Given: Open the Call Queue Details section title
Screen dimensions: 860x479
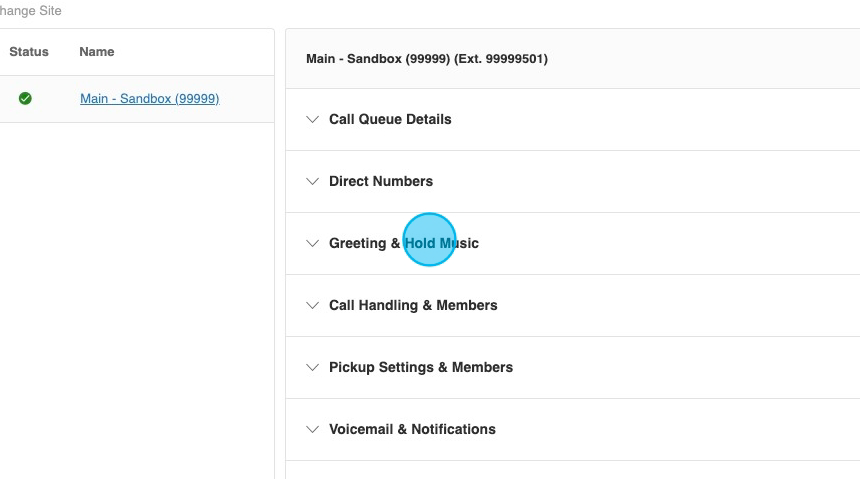Looking at the screenshot, I should coord(390,119).
